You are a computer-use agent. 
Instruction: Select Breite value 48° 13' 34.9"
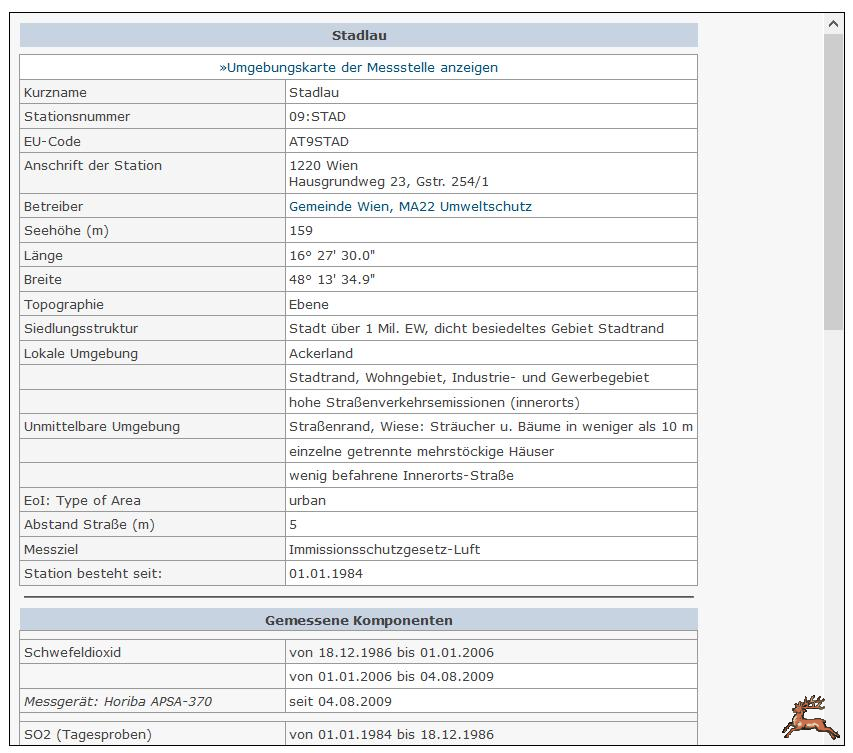tap(332, 280)
